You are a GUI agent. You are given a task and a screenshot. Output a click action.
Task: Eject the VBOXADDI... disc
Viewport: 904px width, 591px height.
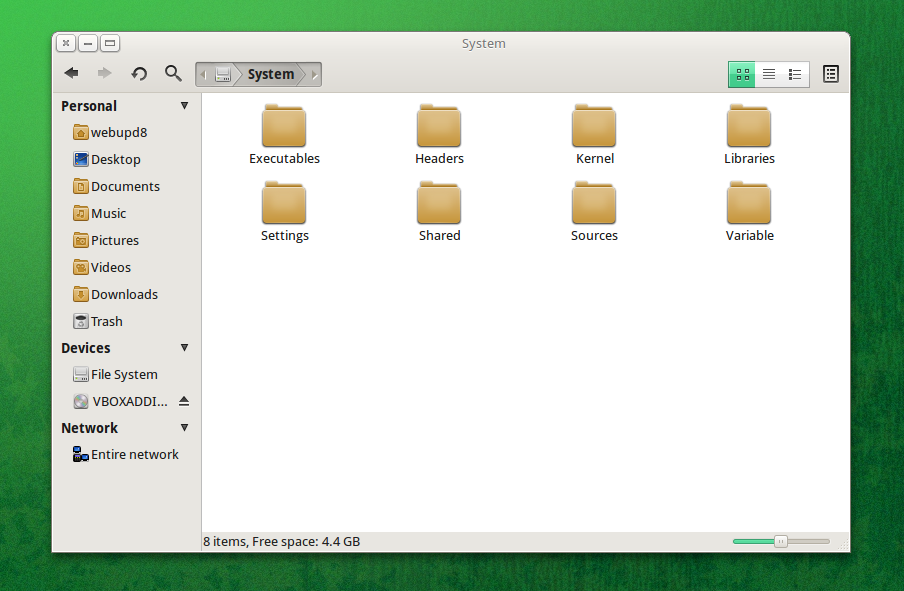[x=184, y=401]
